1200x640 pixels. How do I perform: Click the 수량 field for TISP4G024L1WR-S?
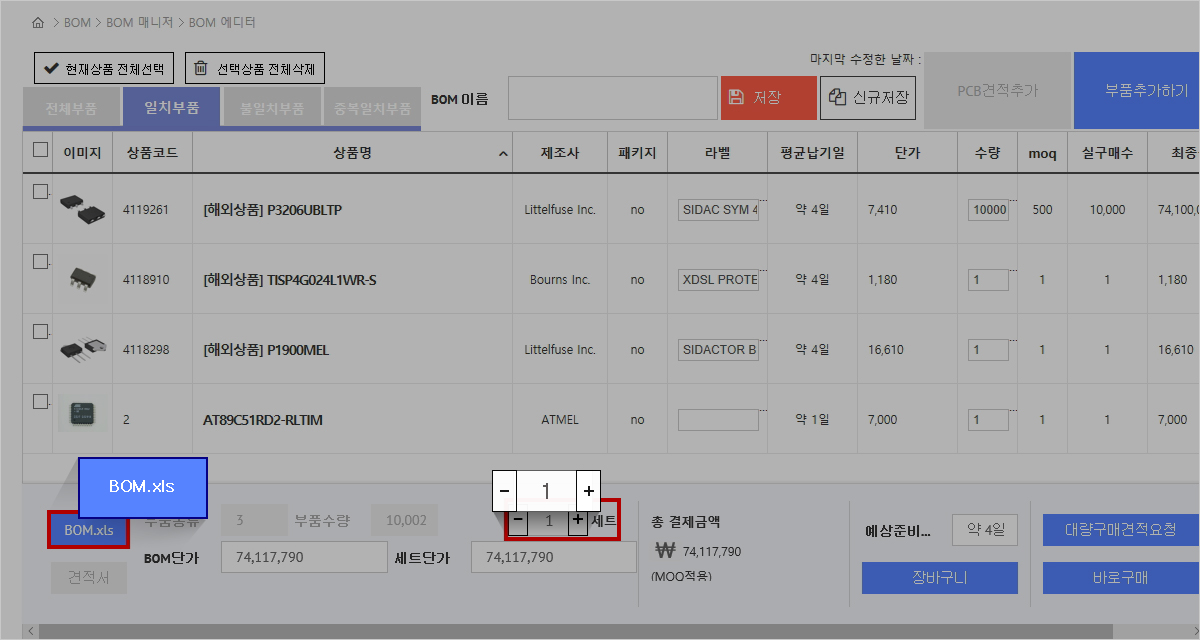coord(990,280)
